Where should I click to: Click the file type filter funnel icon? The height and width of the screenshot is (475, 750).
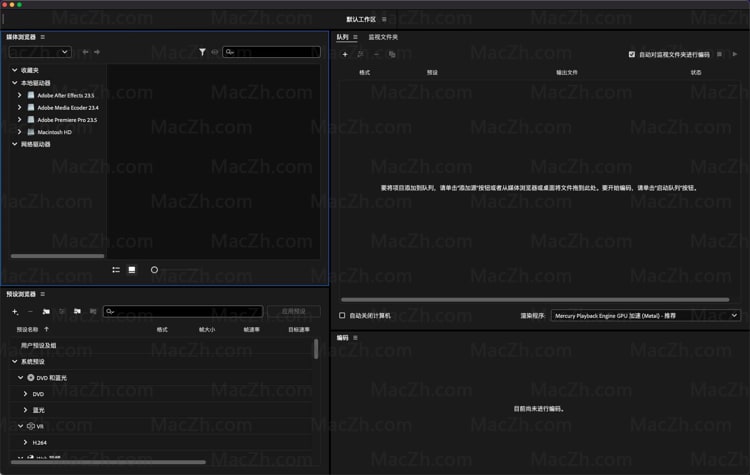point(202,52)
